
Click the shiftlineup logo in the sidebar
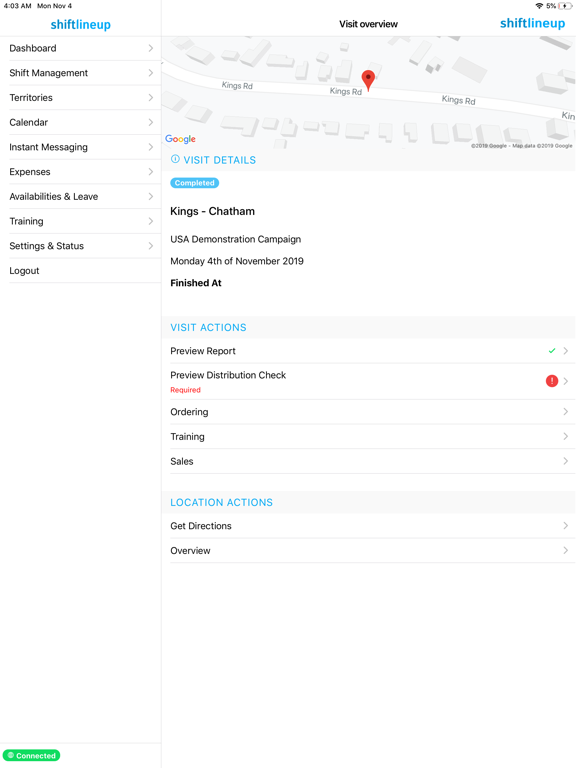point(81,24)
